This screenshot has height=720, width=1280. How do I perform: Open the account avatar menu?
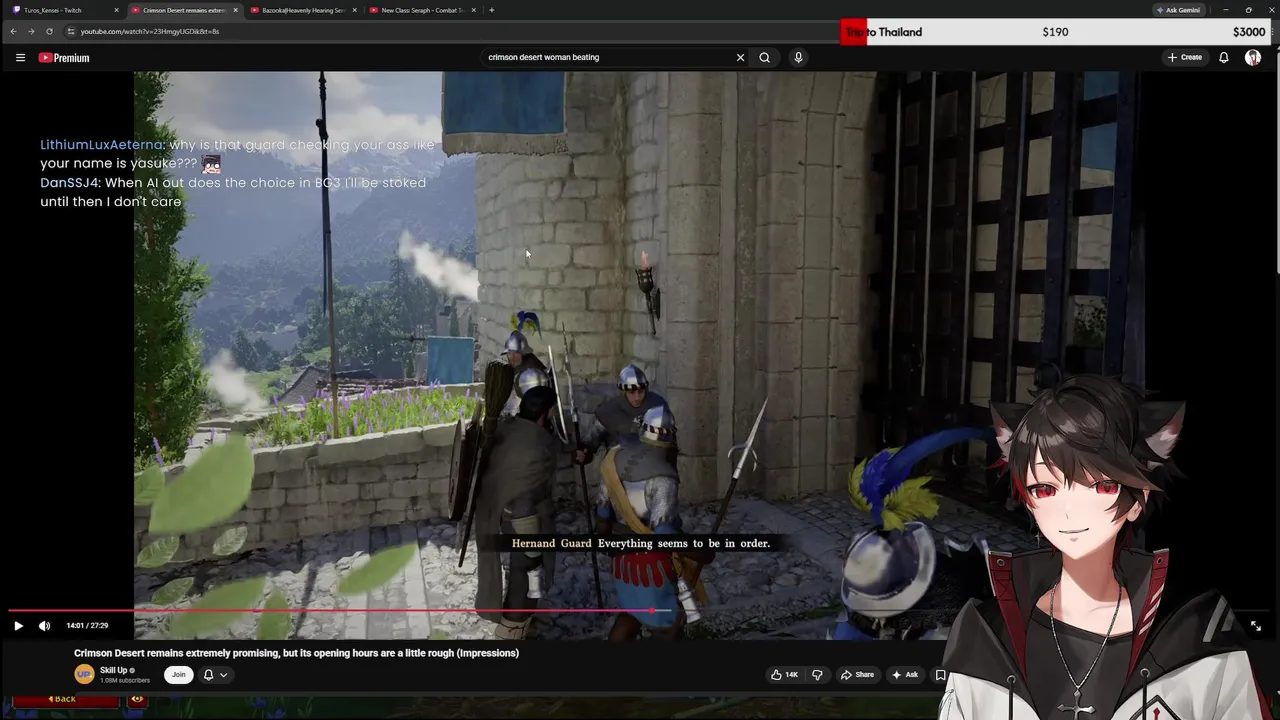(x=1252, y=57)
